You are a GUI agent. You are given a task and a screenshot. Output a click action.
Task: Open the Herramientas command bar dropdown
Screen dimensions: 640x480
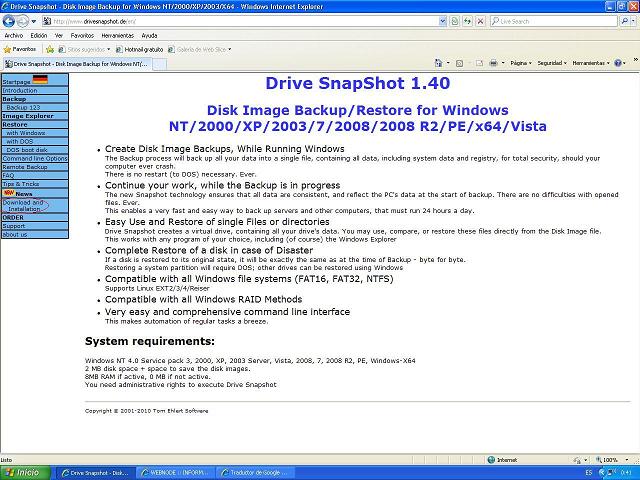tap(591, 63)
